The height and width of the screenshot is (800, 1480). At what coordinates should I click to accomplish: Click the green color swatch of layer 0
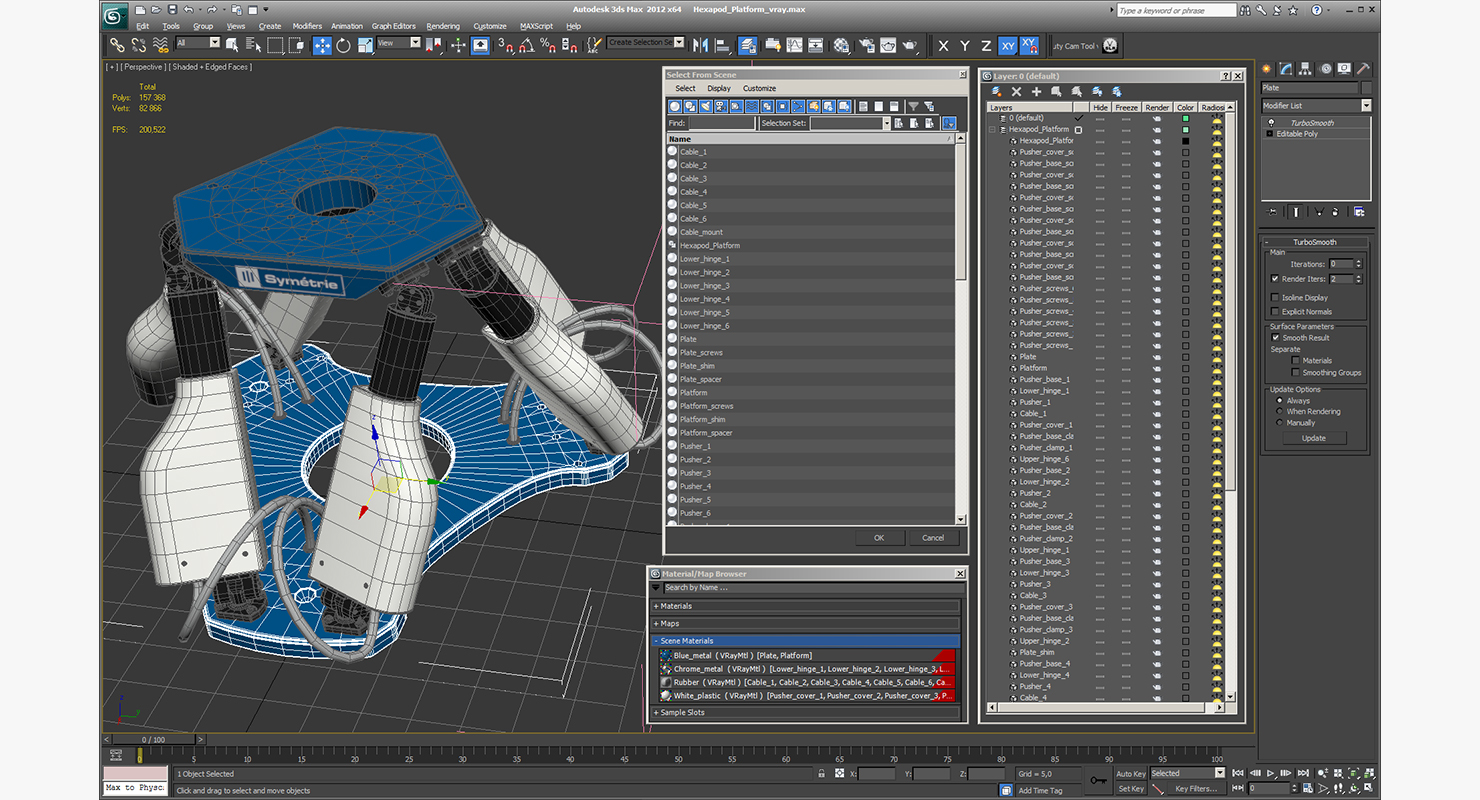(1186, 118)
